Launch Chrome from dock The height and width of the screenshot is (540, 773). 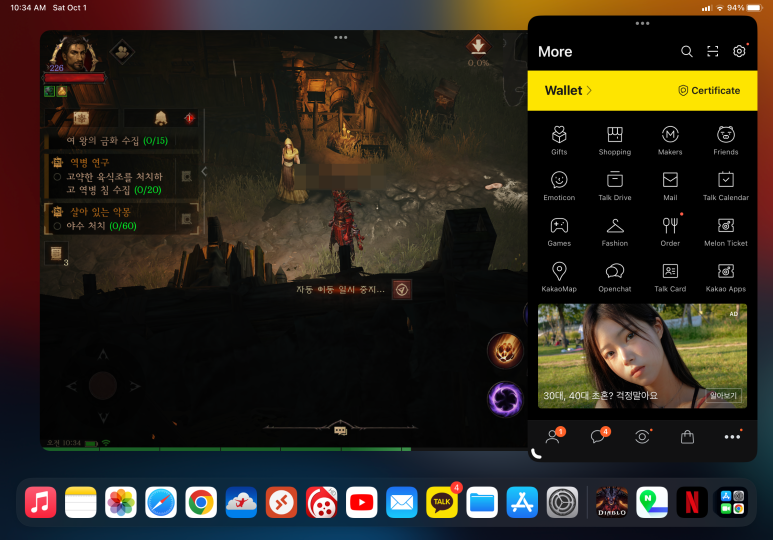click(x=201, y=502)
